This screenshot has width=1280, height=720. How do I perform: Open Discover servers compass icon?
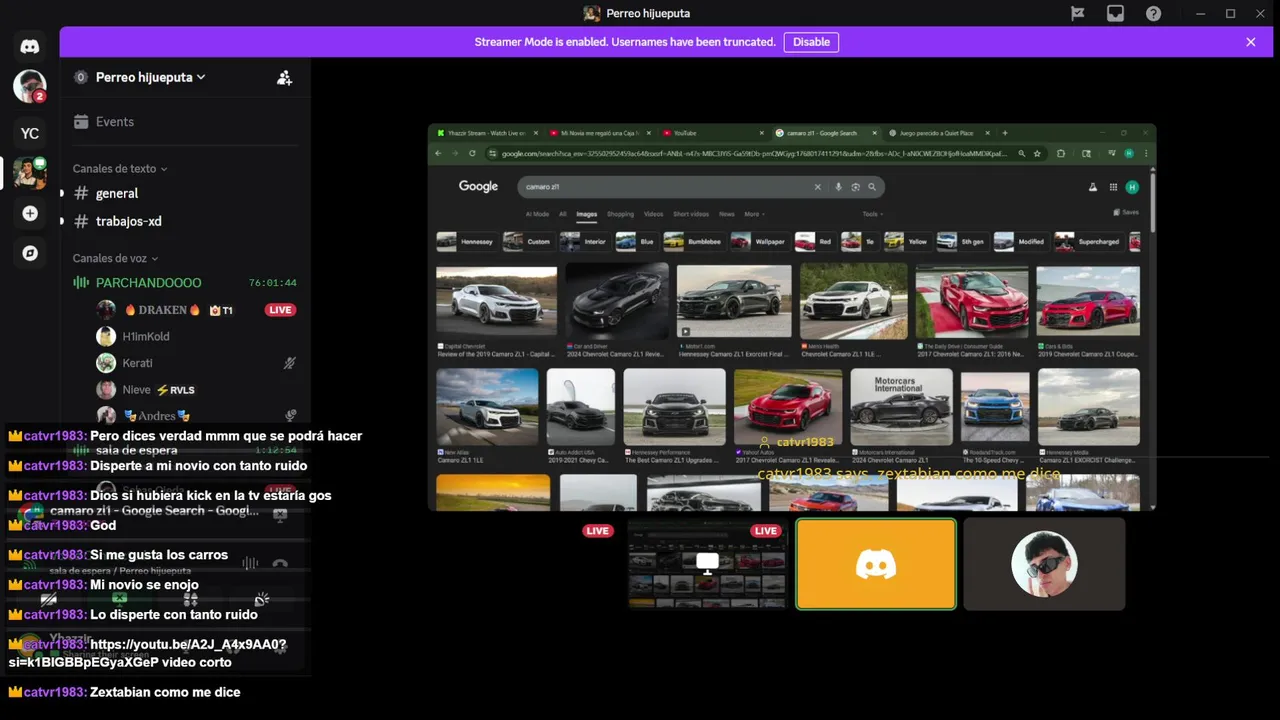(30, 253)
